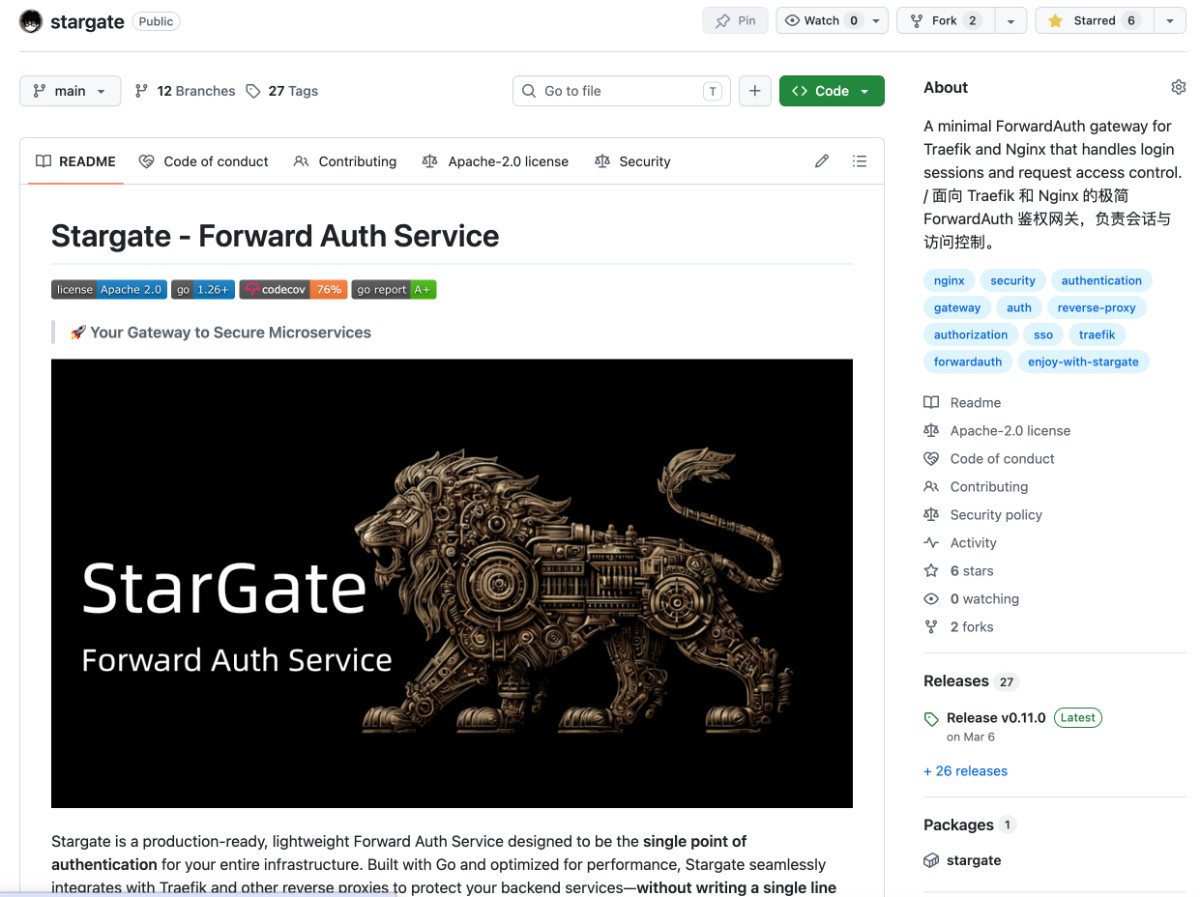Open the stargate repository name link
The image size is (1200, 897).
click(87, 22)
